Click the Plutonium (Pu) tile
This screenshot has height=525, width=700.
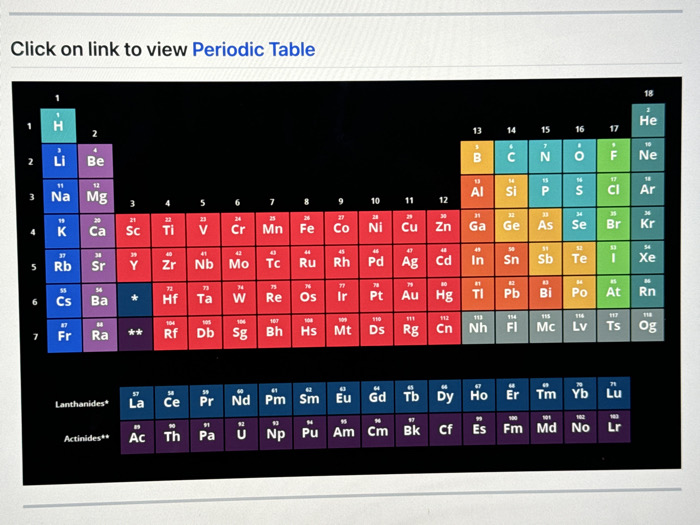pyautogui.click(x=310, y=433)
